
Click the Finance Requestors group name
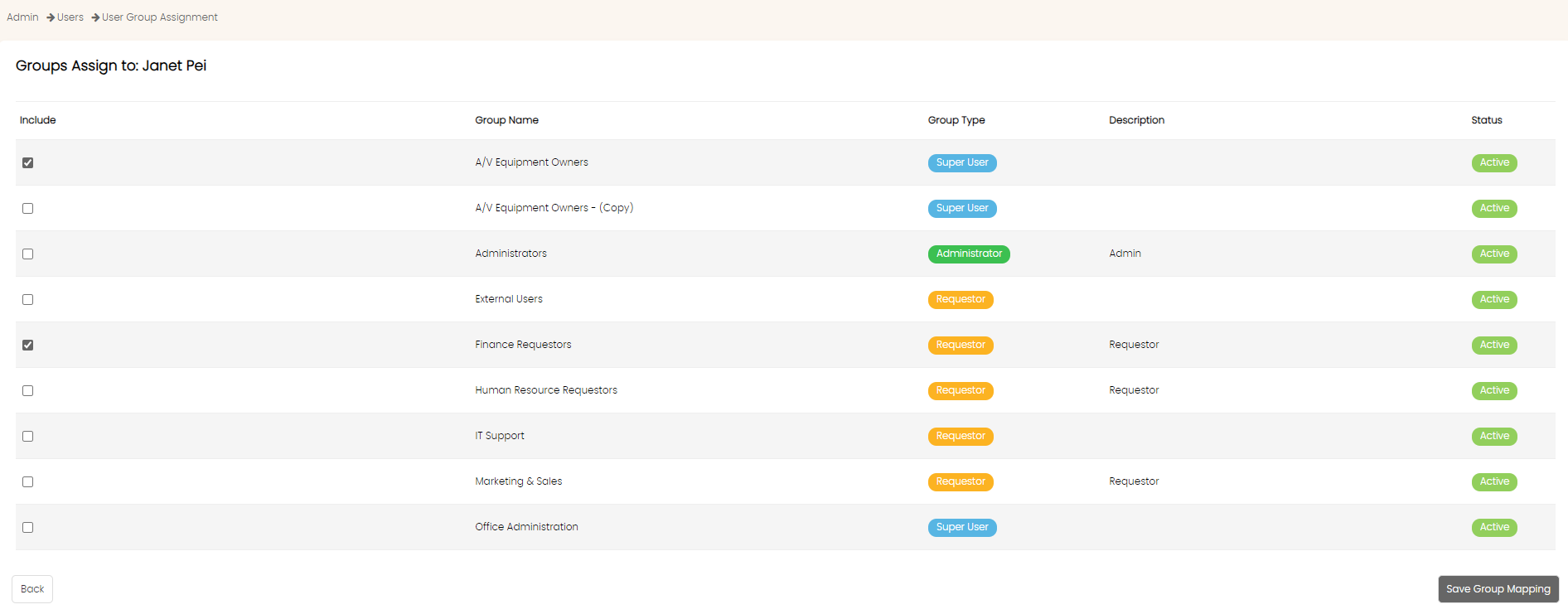(x=523, y=345)
